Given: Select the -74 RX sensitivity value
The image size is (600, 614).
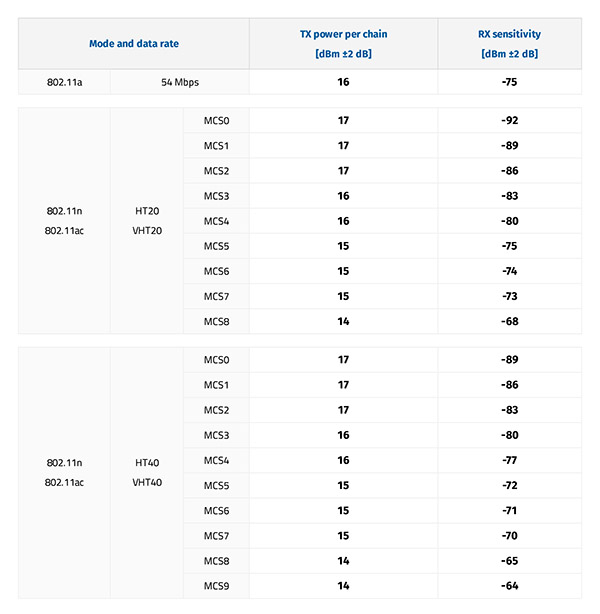Looking at the screenshot, I should [x=509, y=271].
